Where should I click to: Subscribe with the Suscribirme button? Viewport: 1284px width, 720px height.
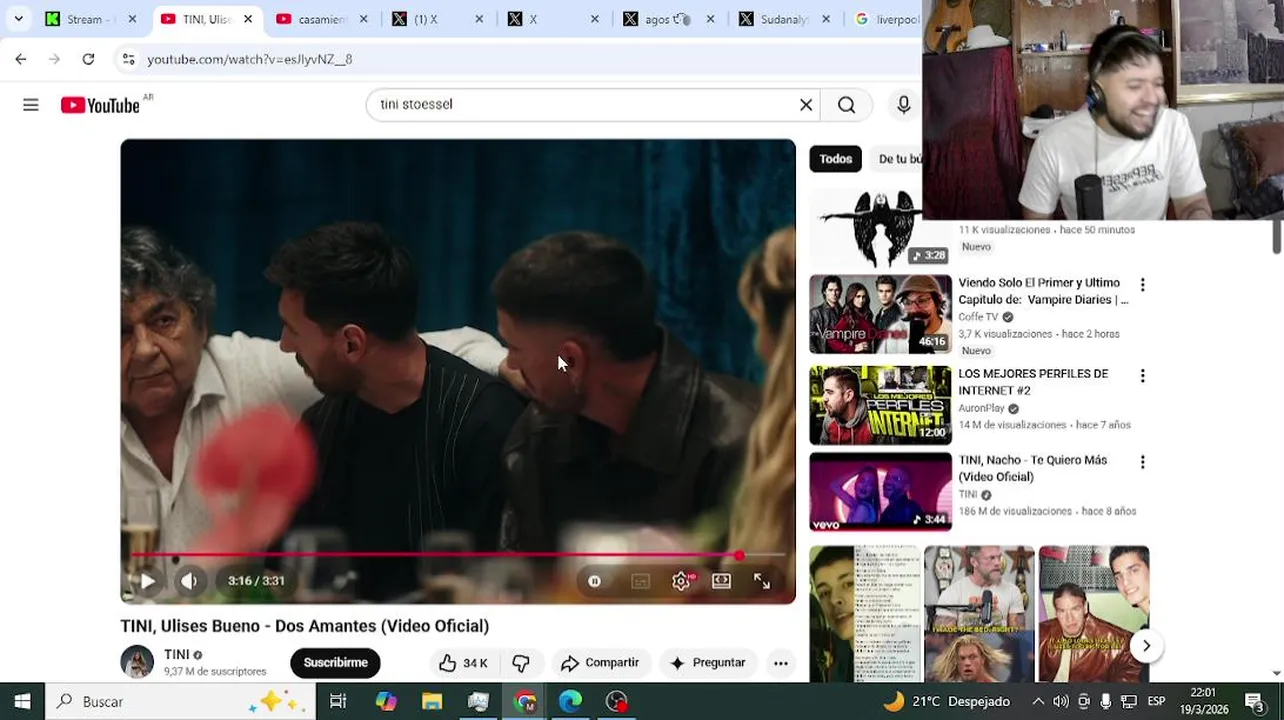pyautogui.click(x=335, y=663)
